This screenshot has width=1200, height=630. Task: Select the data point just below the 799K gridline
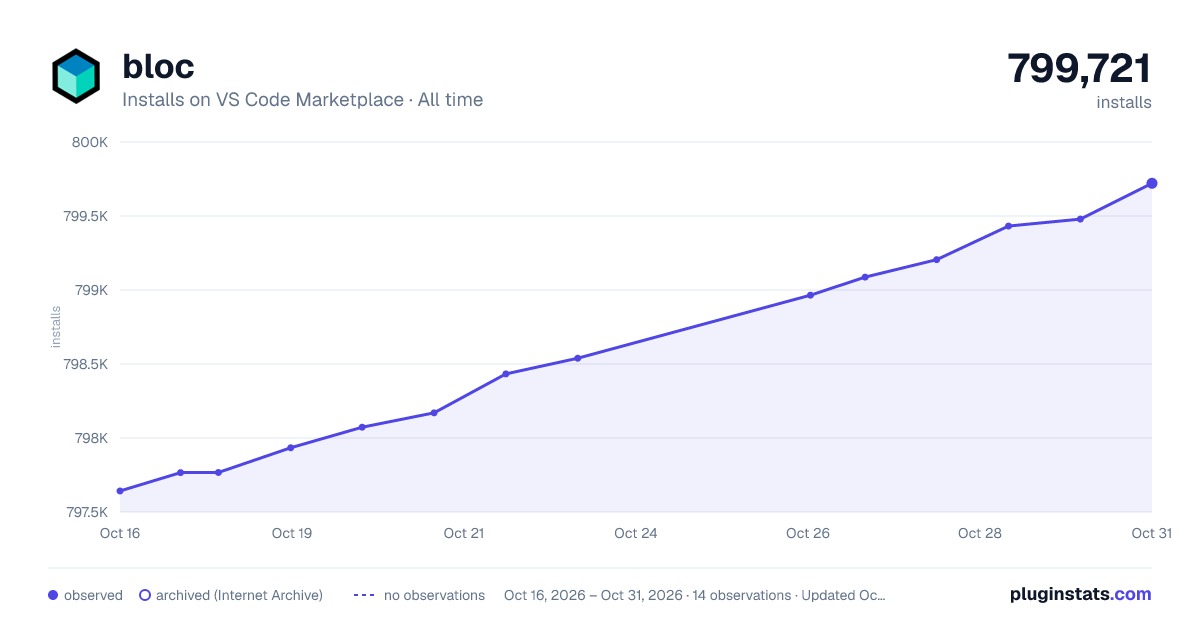[810, 295]
